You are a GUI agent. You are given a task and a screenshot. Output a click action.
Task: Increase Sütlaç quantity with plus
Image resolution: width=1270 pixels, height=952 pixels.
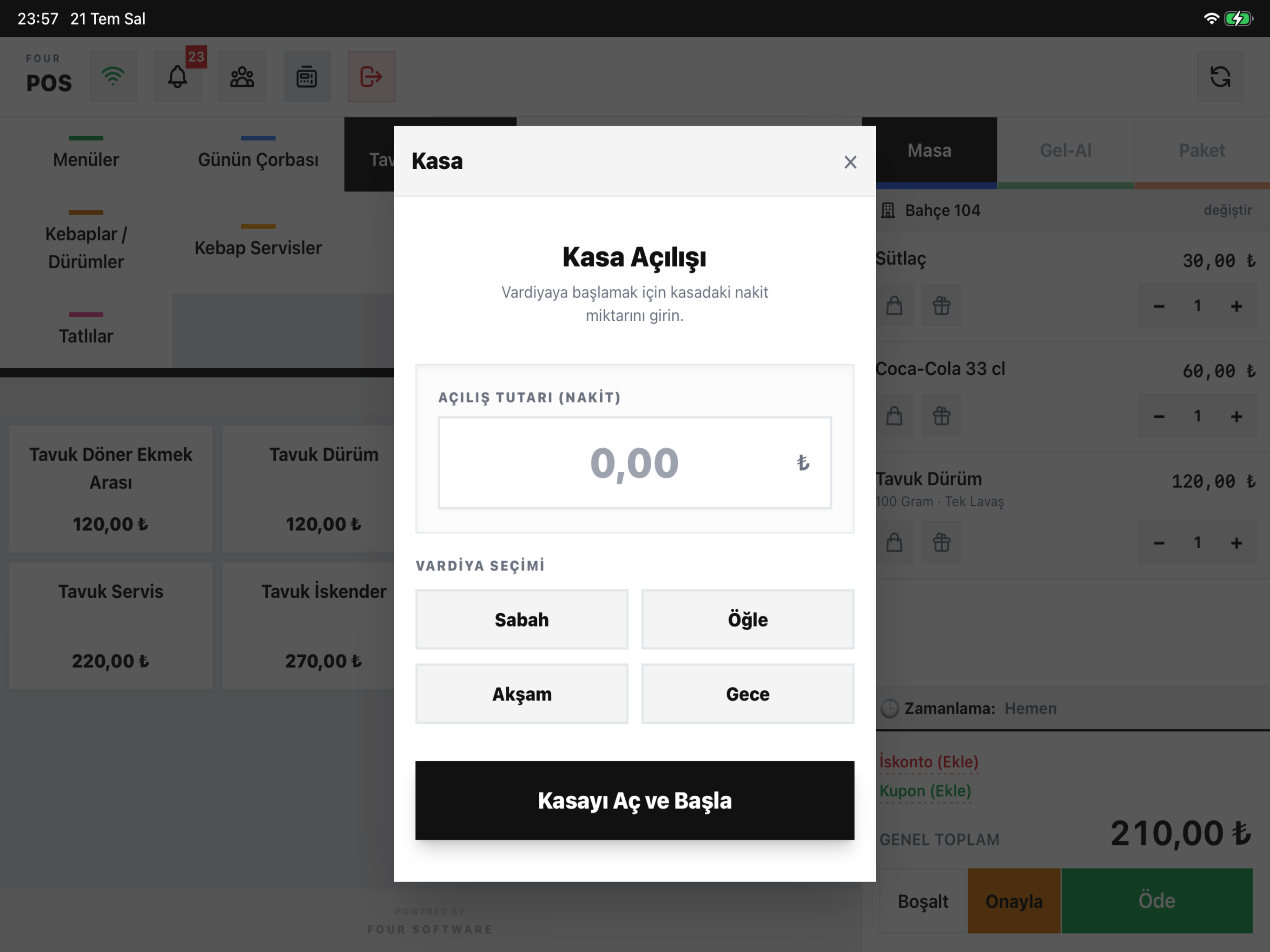tap(1237, 306)
